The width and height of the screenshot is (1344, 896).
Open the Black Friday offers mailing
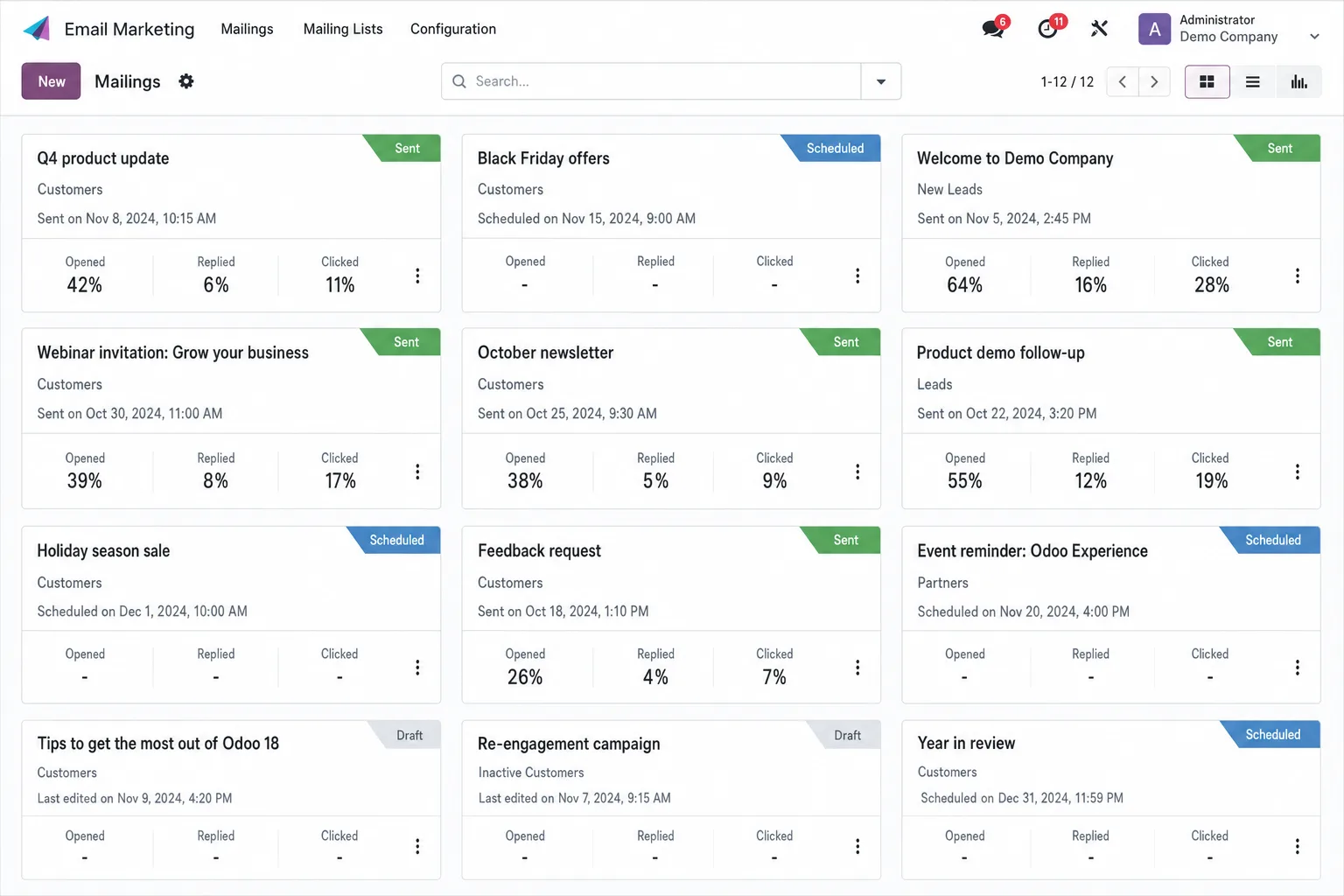point(543,158)
